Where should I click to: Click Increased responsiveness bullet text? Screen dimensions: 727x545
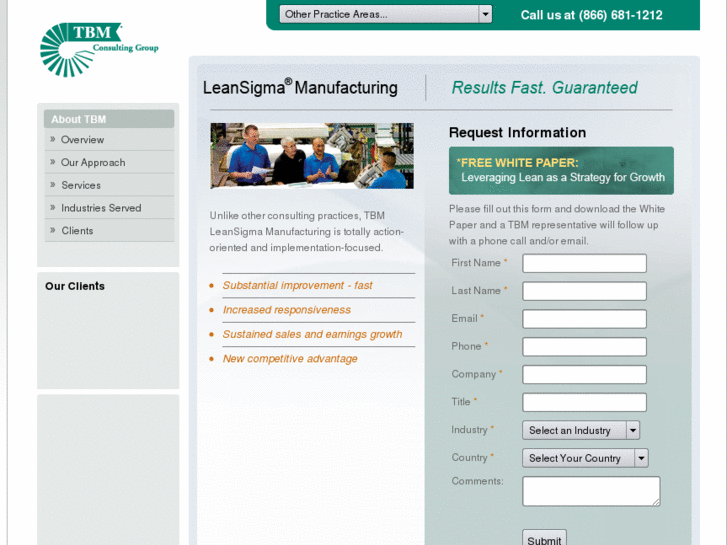[287, 310]
